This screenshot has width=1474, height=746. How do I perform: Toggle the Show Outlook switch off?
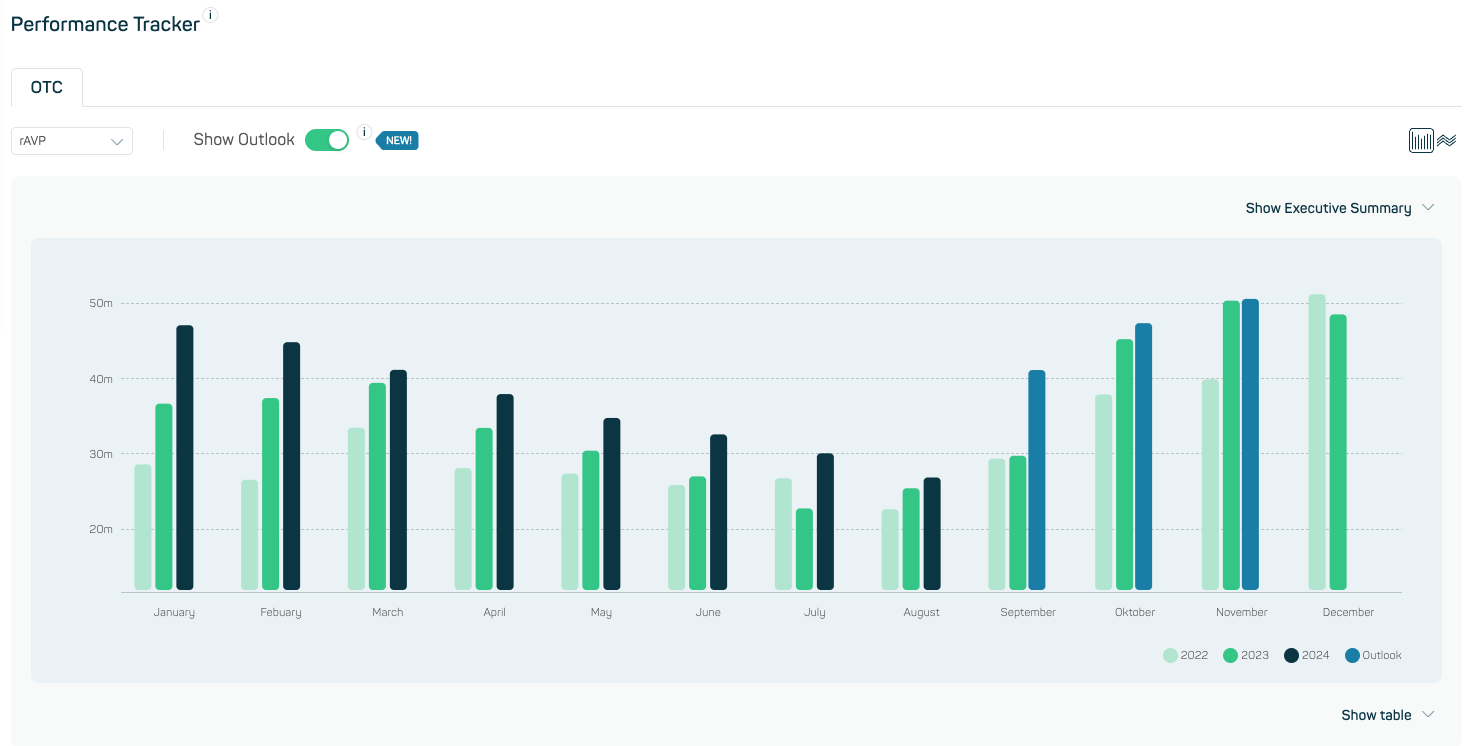[327, 140]
